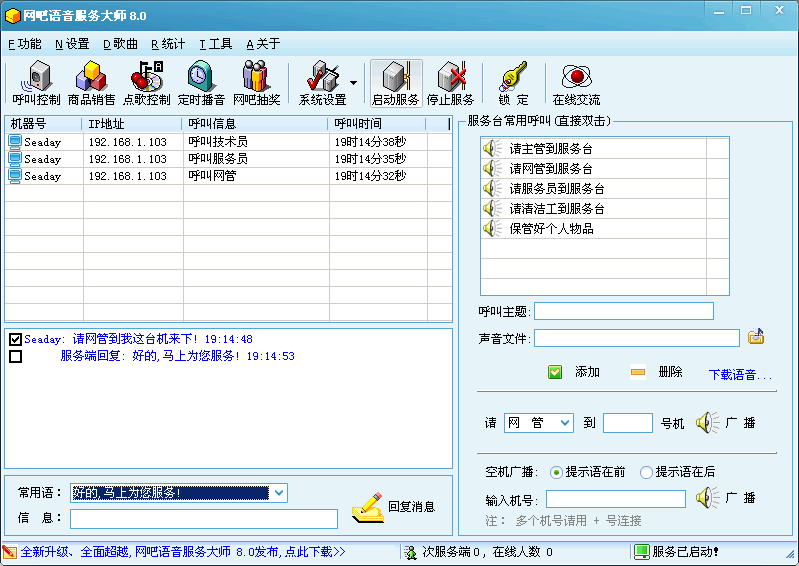
Task: Click the 下载语音 download voice link
Action: pyautogui.click(x=740, y=375)
